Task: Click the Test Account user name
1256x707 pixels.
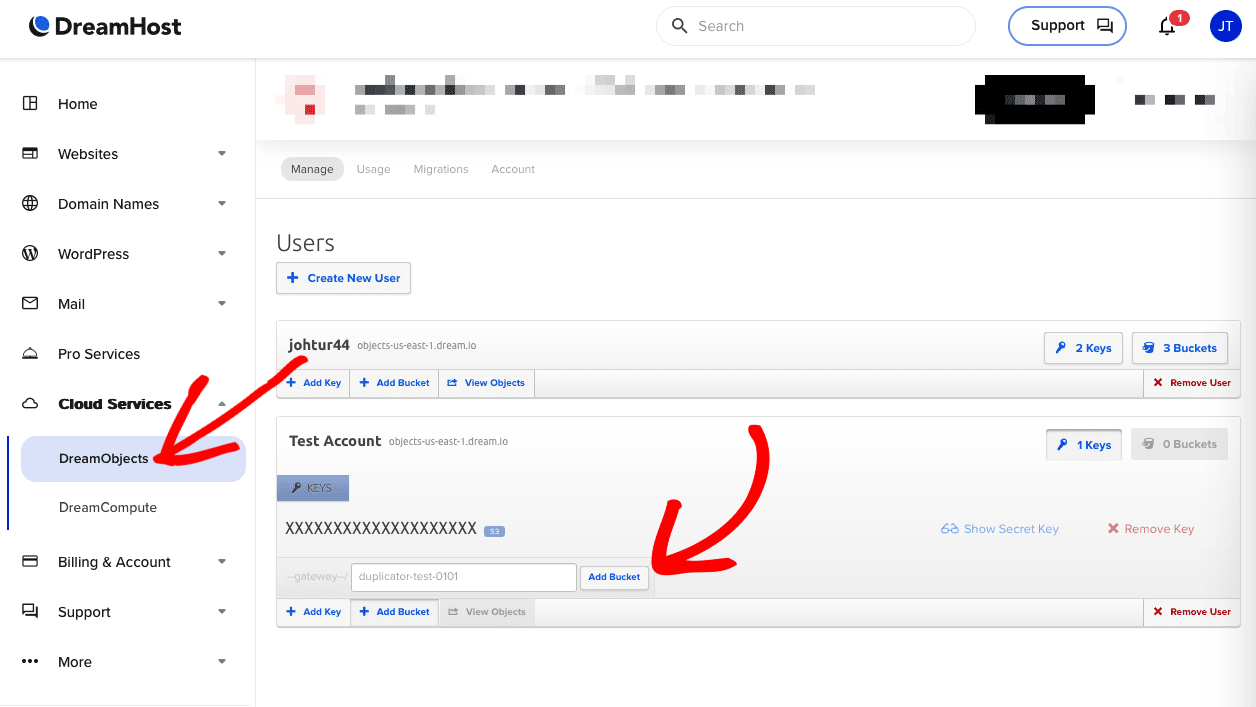Action: click(335, 441)
